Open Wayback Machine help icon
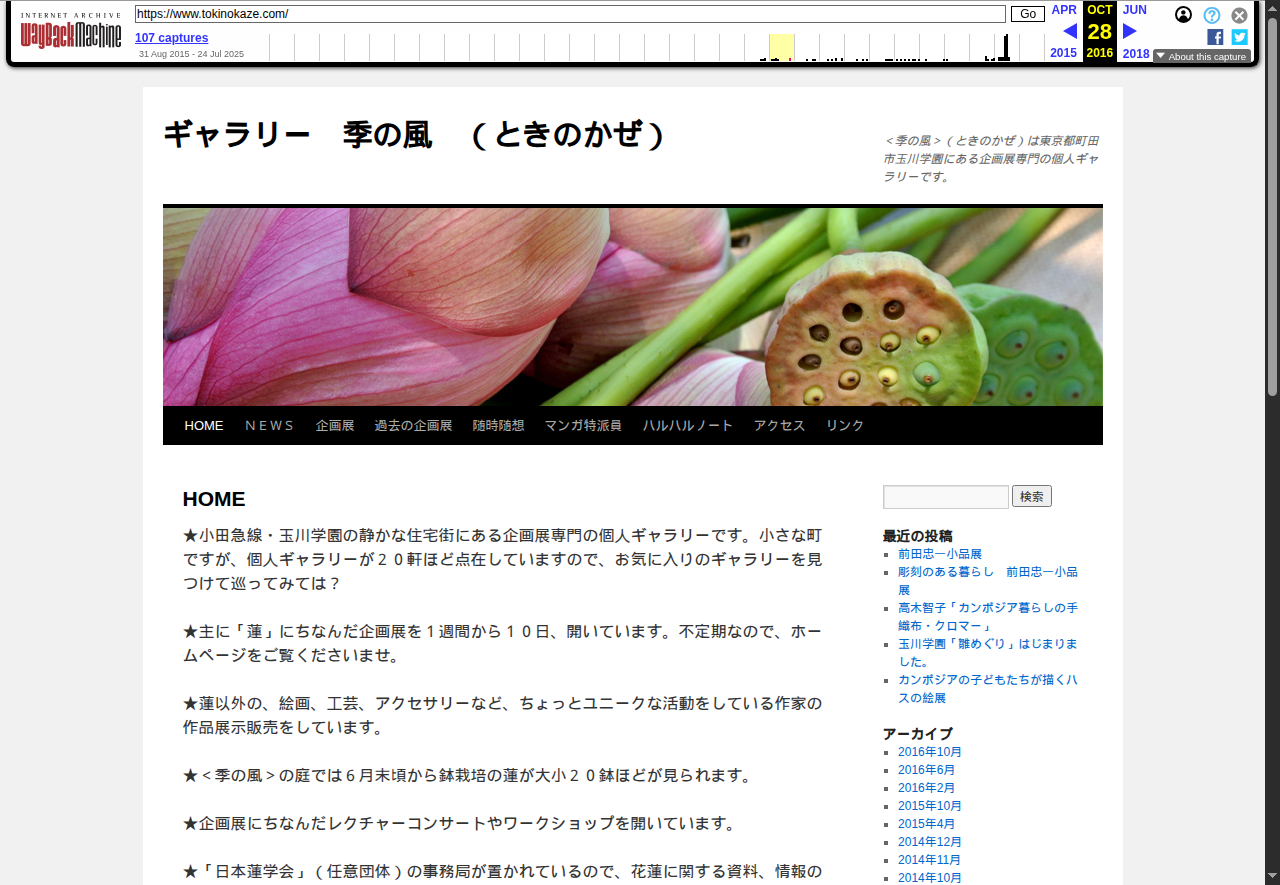Viewport: 1280px width, 885px height. 1211,15
